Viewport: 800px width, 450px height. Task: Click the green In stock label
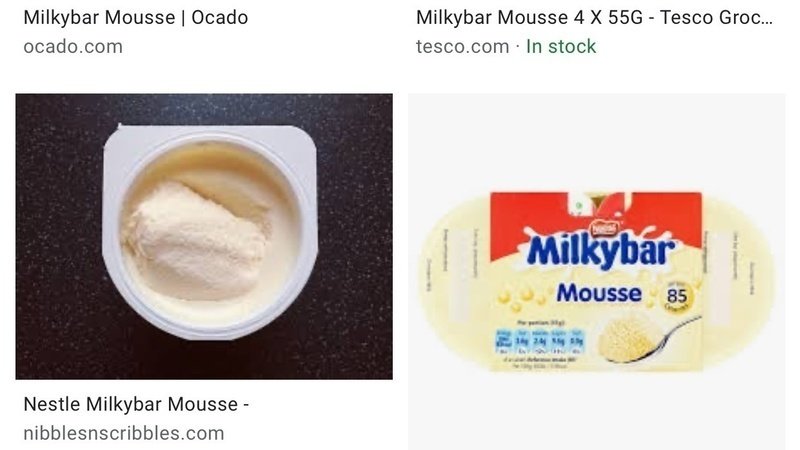(561, 46)
